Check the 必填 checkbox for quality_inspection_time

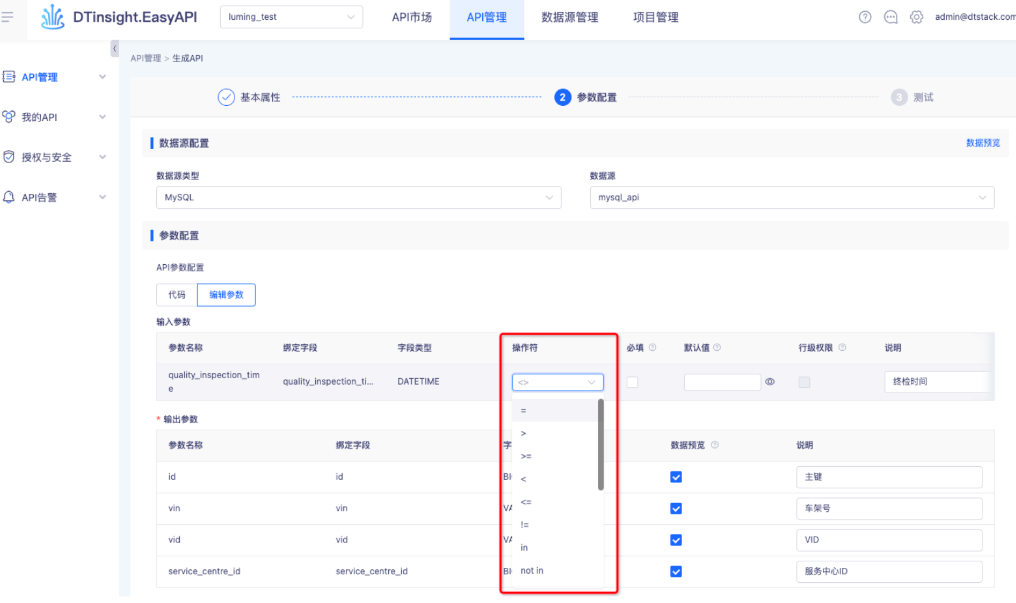(x=632, y=382)
